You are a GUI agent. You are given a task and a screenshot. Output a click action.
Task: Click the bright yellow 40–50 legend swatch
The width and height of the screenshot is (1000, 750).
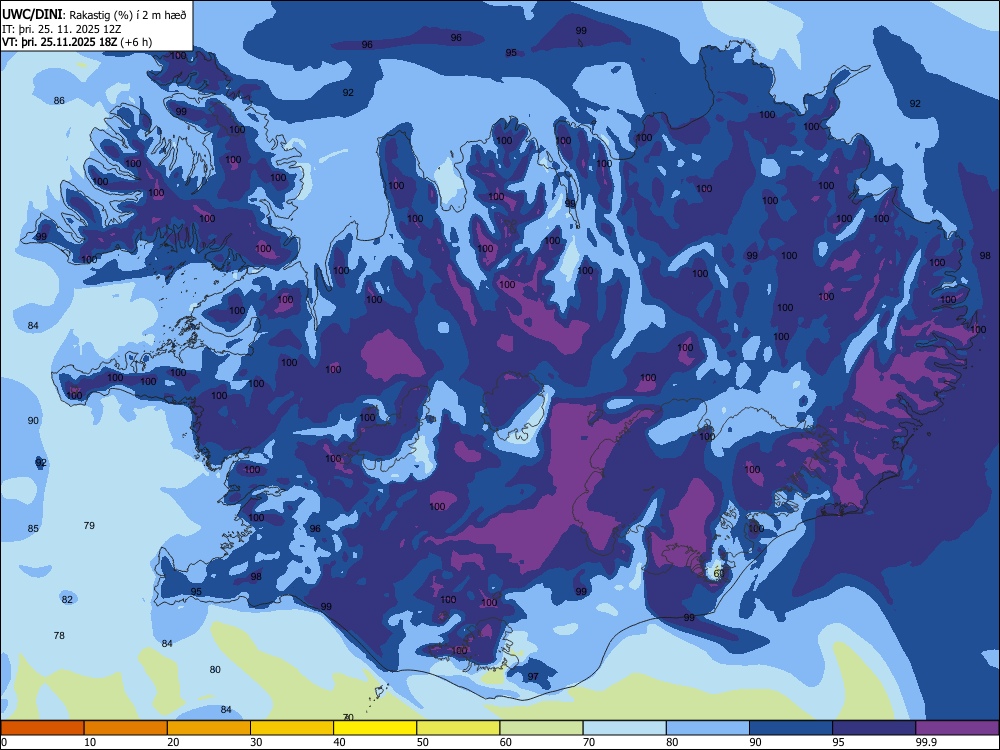(375, 728)
